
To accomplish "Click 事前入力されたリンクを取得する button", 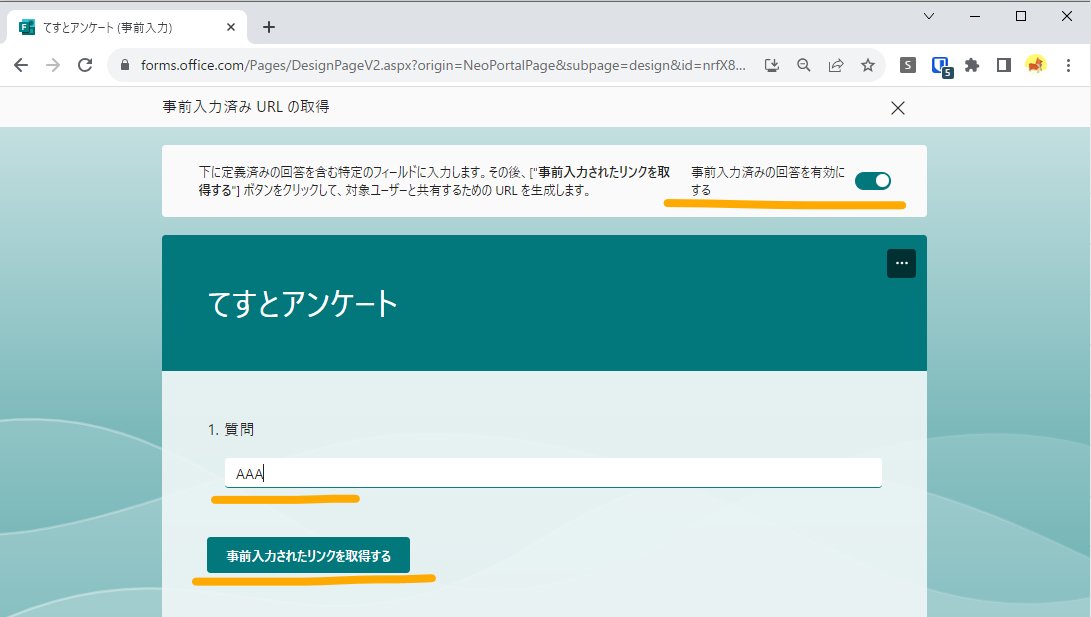I will tap(308, 555).
